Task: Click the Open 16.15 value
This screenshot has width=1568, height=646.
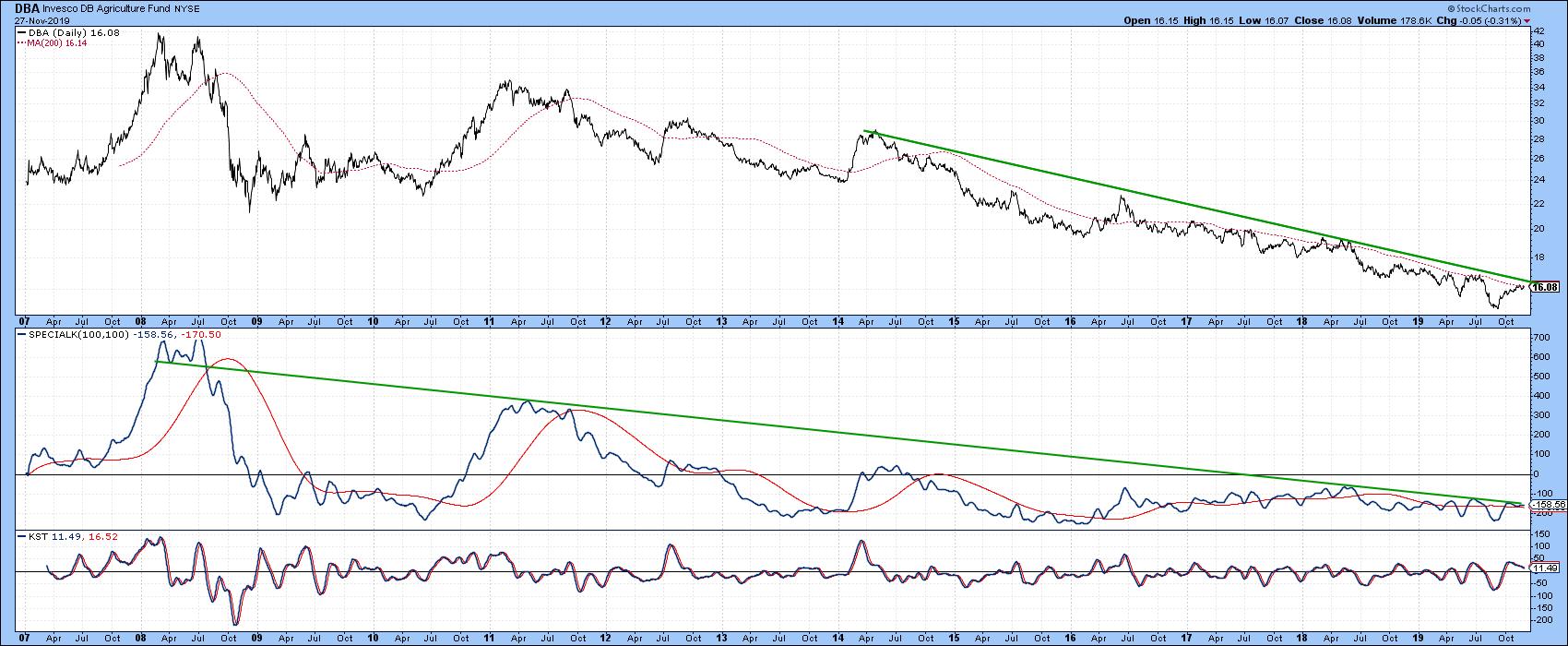Action: click(1153, 20)
